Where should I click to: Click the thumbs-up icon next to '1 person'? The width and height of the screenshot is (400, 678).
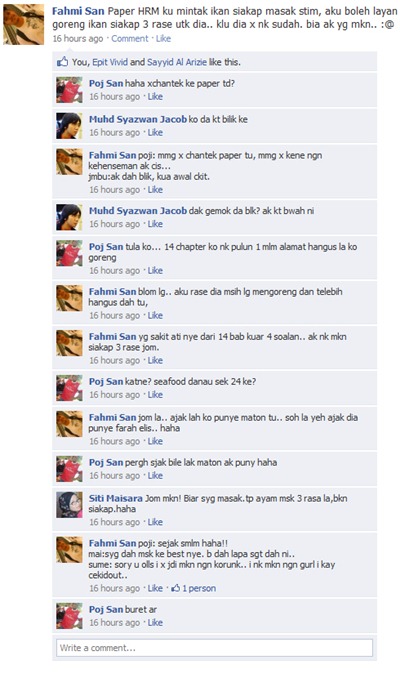click(x=175, y=588)
